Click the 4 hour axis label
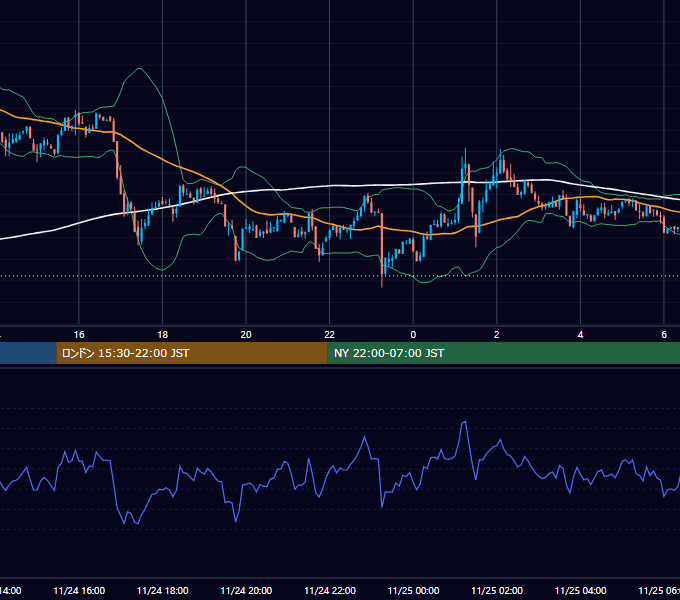 coord(580,335)
